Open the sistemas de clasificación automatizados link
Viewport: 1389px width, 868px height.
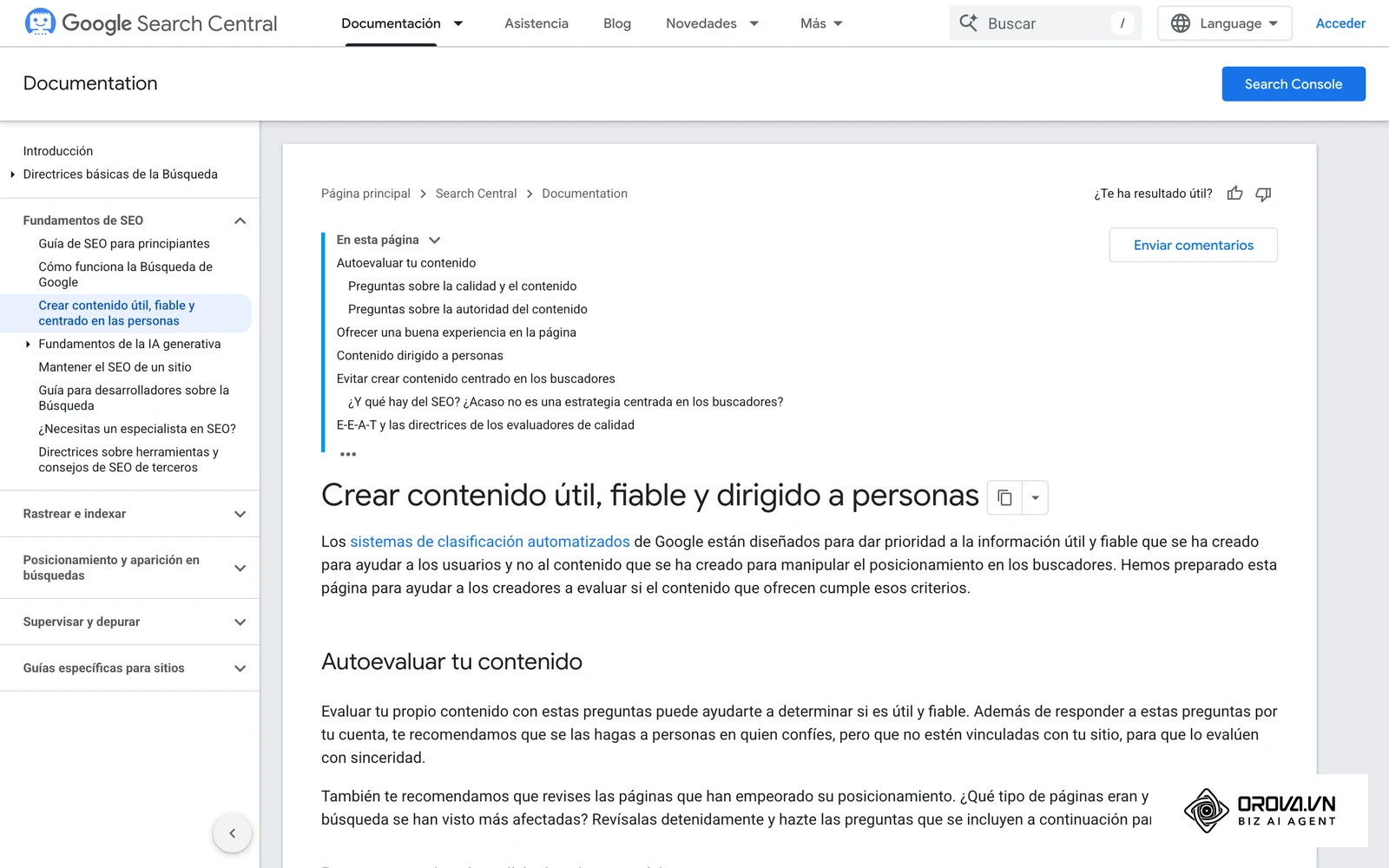coord(490,542)
